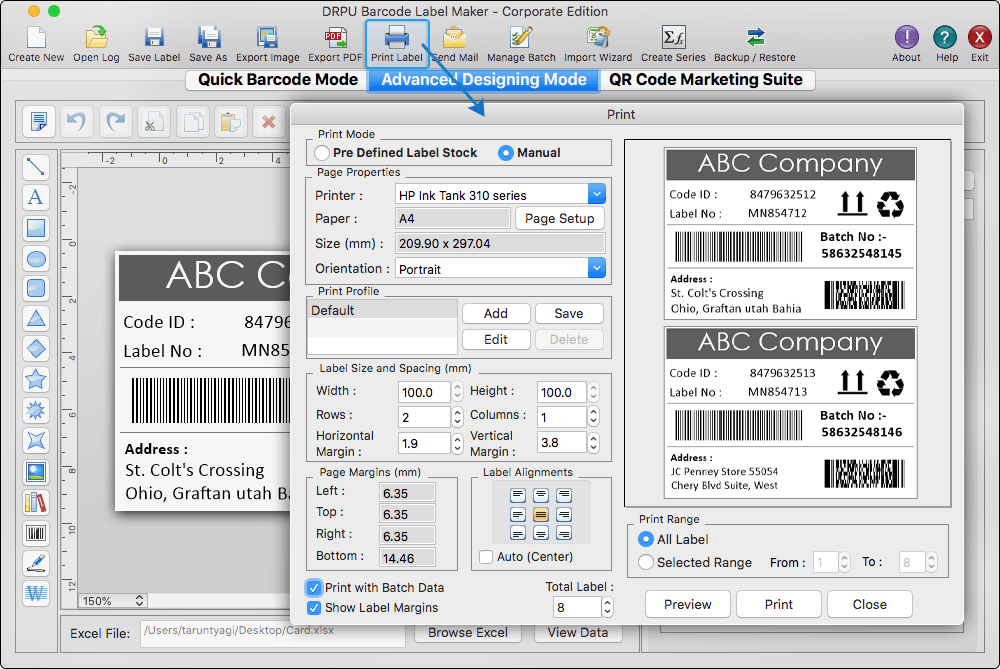Adjust Rows stepper arrows
Screen dimensions: 1000x669
457,416
